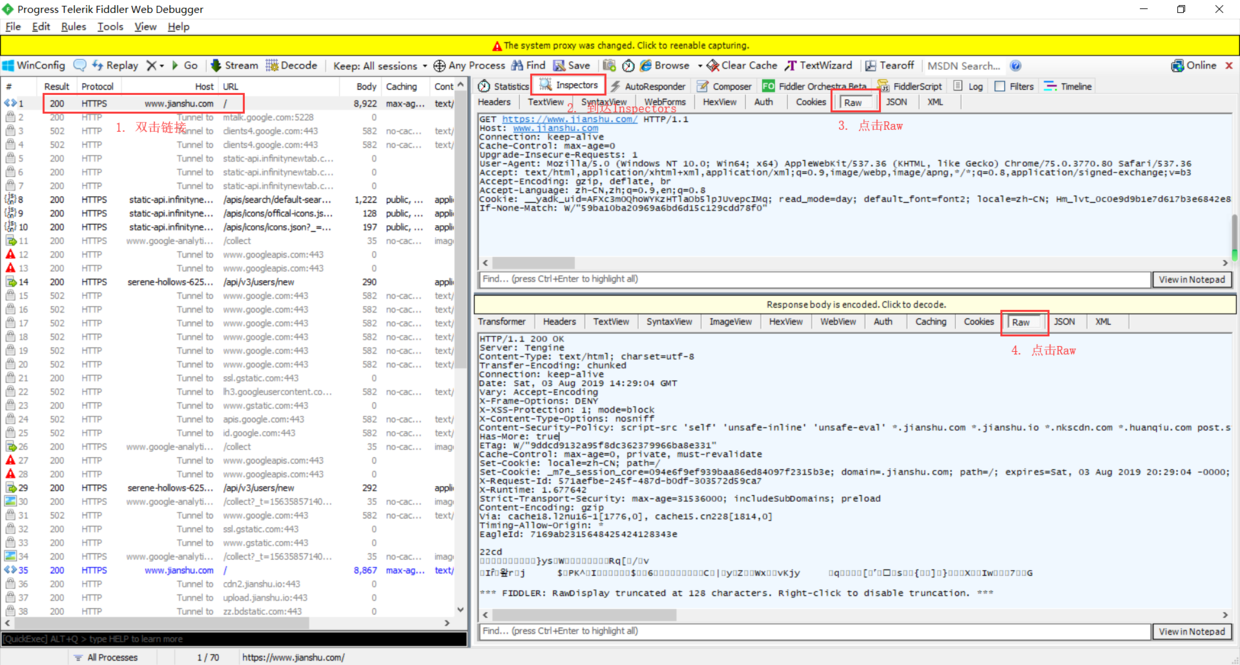Click the request pane horizontal scrollbar
Screen dimensions: 1240x665
click(855, 263)
